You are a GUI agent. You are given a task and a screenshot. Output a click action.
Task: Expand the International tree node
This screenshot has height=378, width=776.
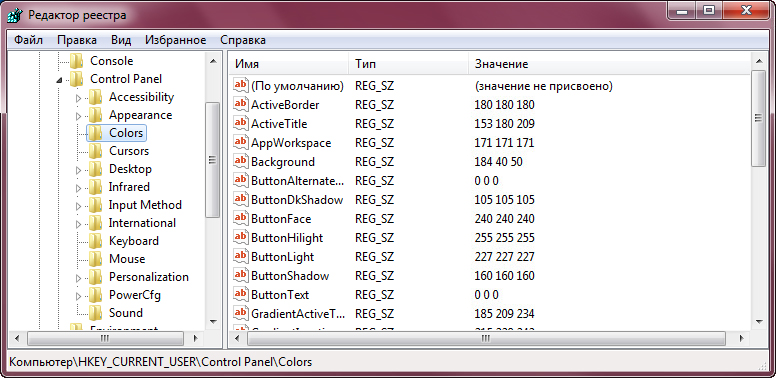point(78,224)
